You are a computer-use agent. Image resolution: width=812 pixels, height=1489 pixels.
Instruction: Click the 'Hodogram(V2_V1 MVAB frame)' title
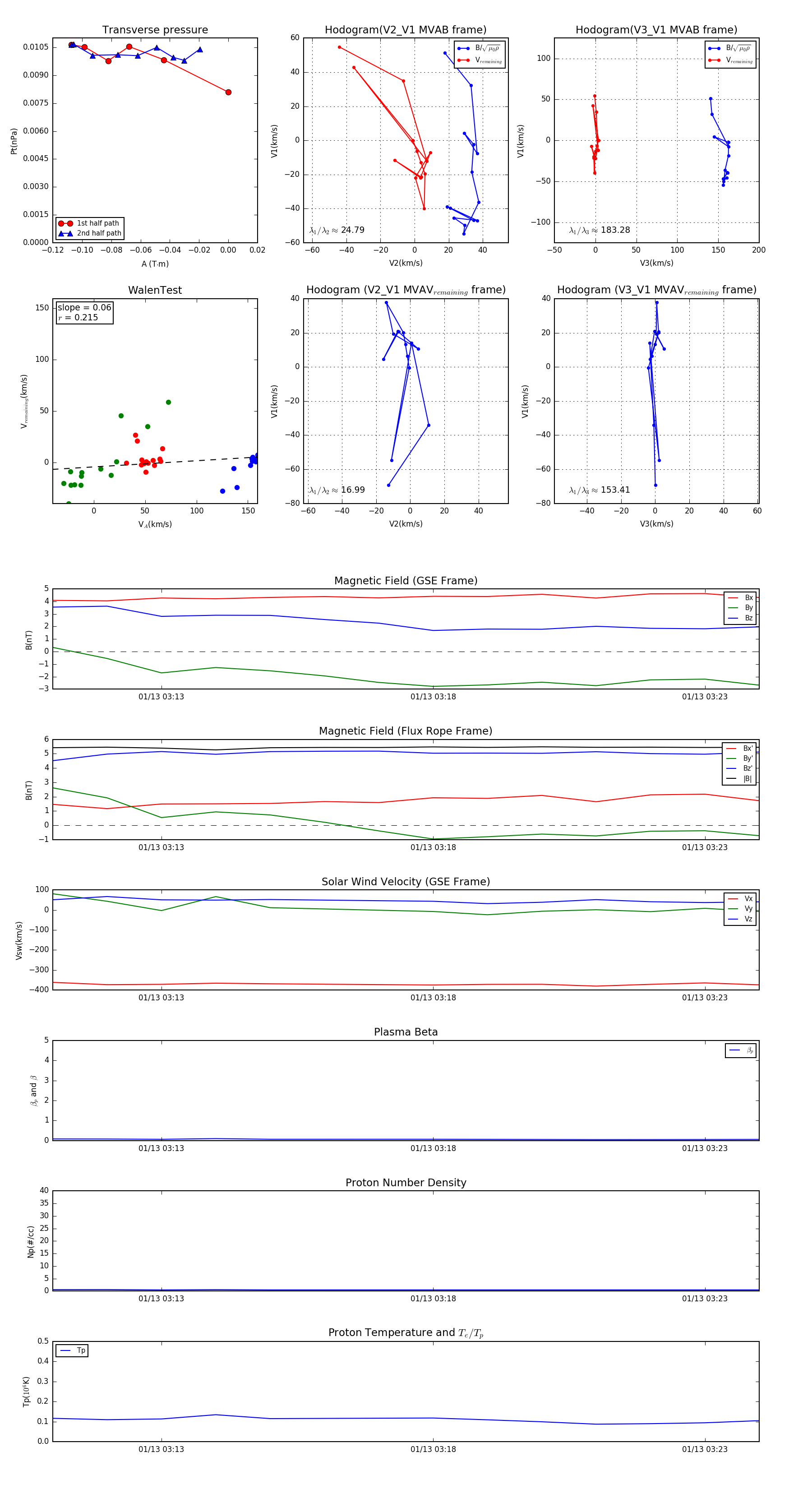pos(405,30)
